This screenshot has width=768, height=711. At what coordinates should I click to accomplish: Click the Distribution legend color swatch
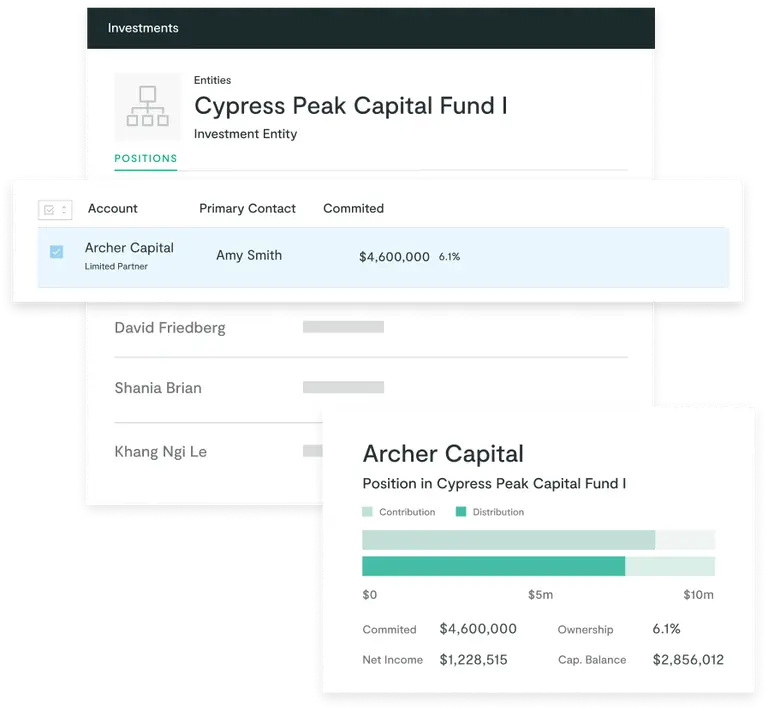pyautogui.click(x=461, y=512)
